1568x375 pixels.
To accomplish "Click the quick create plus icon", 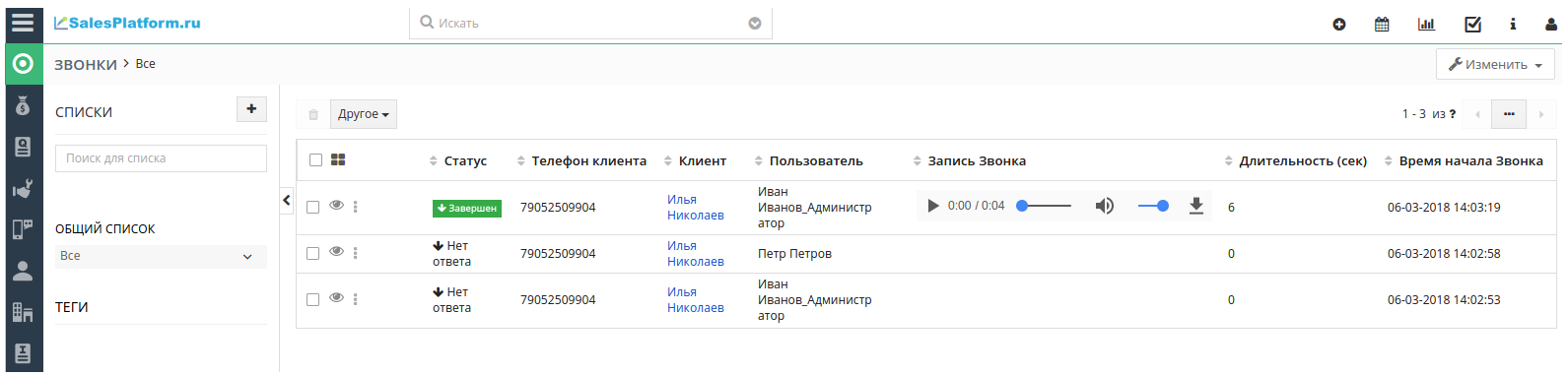I will (1338, 24).
